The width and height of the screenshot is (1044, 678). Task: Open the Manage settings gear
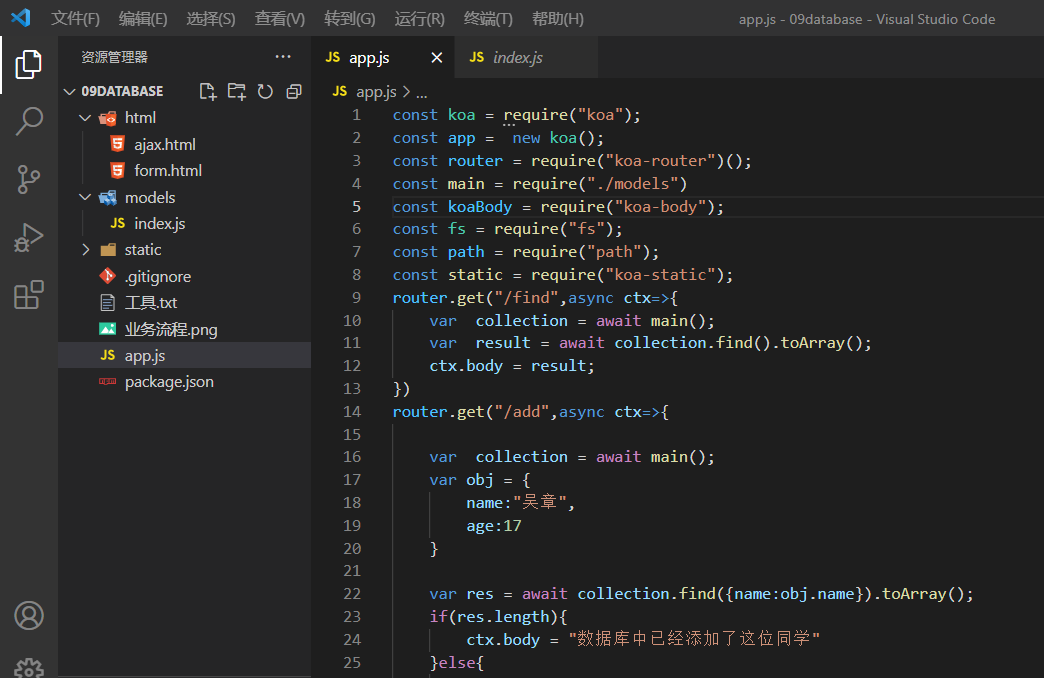[x=29, y=668]
